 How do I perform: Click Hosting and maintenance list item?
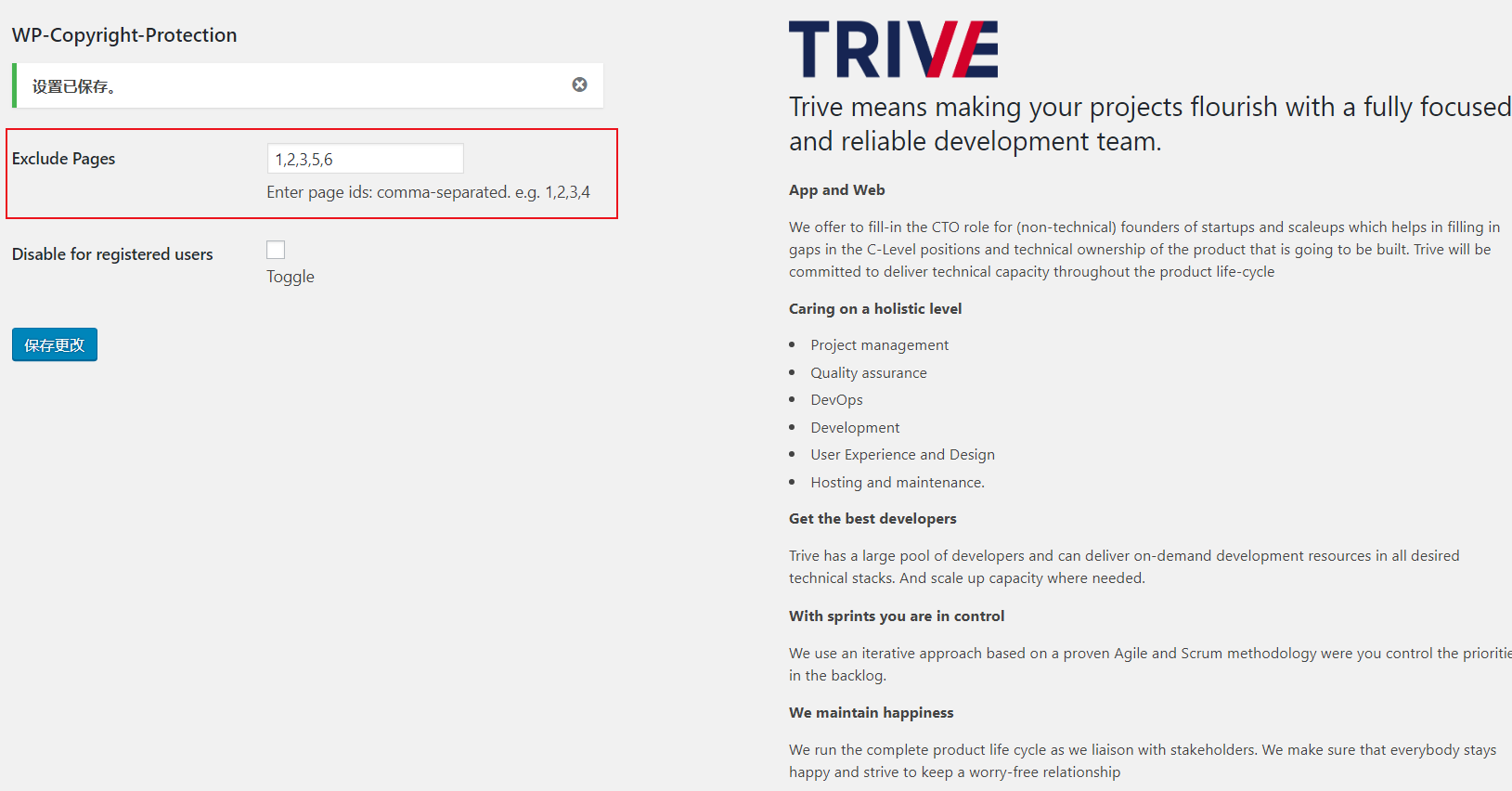[x=898, y=483]
